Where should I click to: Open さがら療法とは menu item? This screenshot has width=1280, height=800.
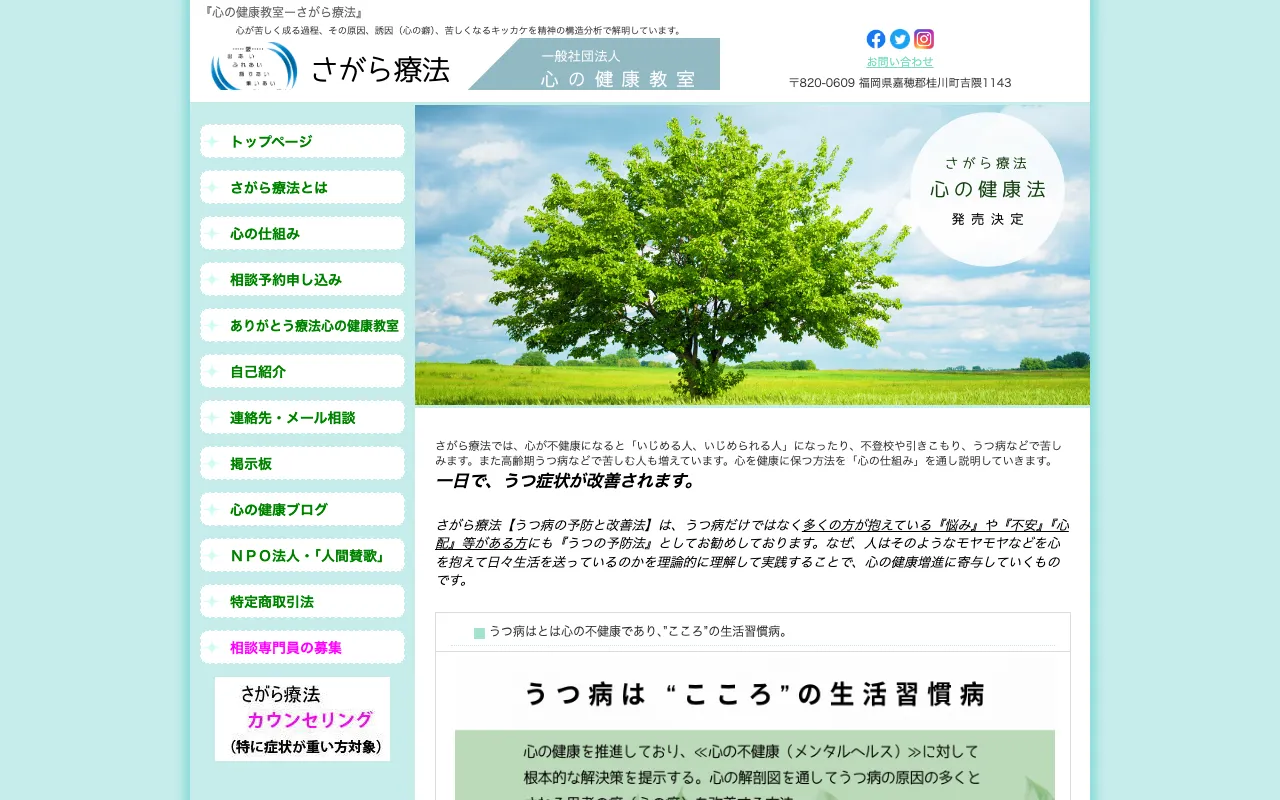click(x=302, y=187)
